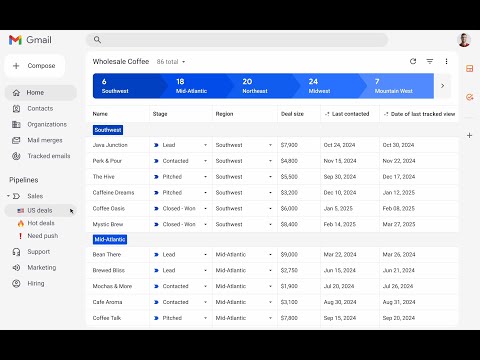Click the Deal size column header

click(x=292, y=114)
